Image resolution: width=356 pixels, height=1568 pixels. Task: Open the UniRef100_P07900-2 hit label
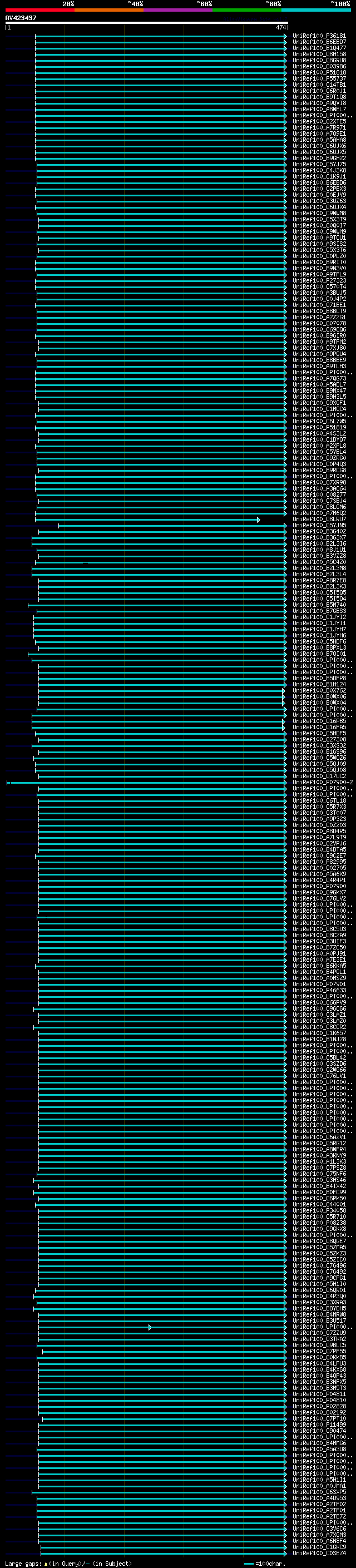pos(323,782)
